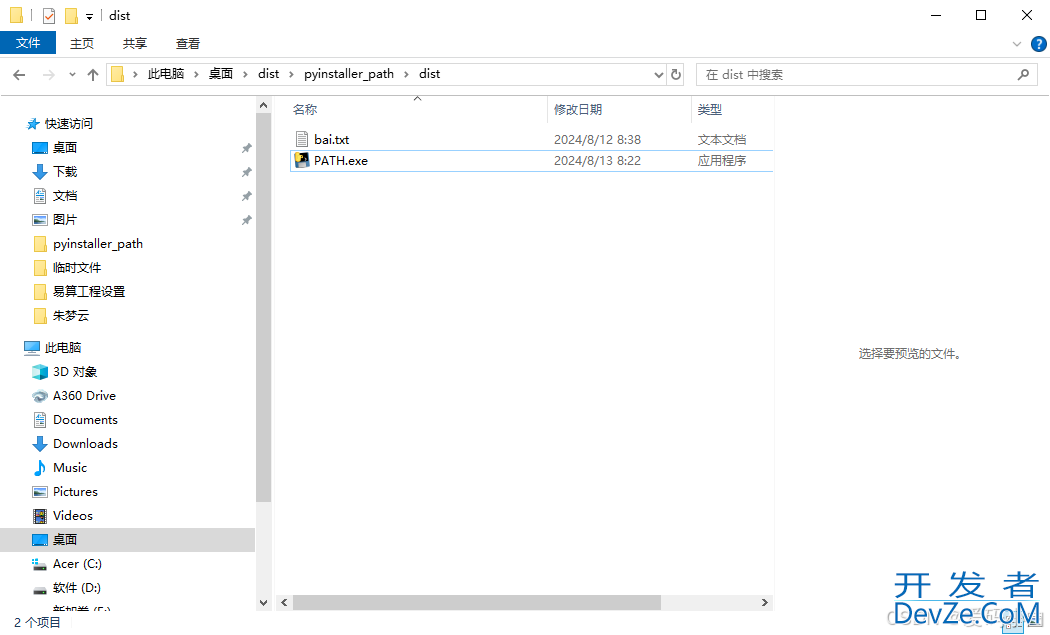The width and height of the screenshot is (1050, 635).
Task: Open the recent locations dropdown arrow
Action: click(72, 74)
